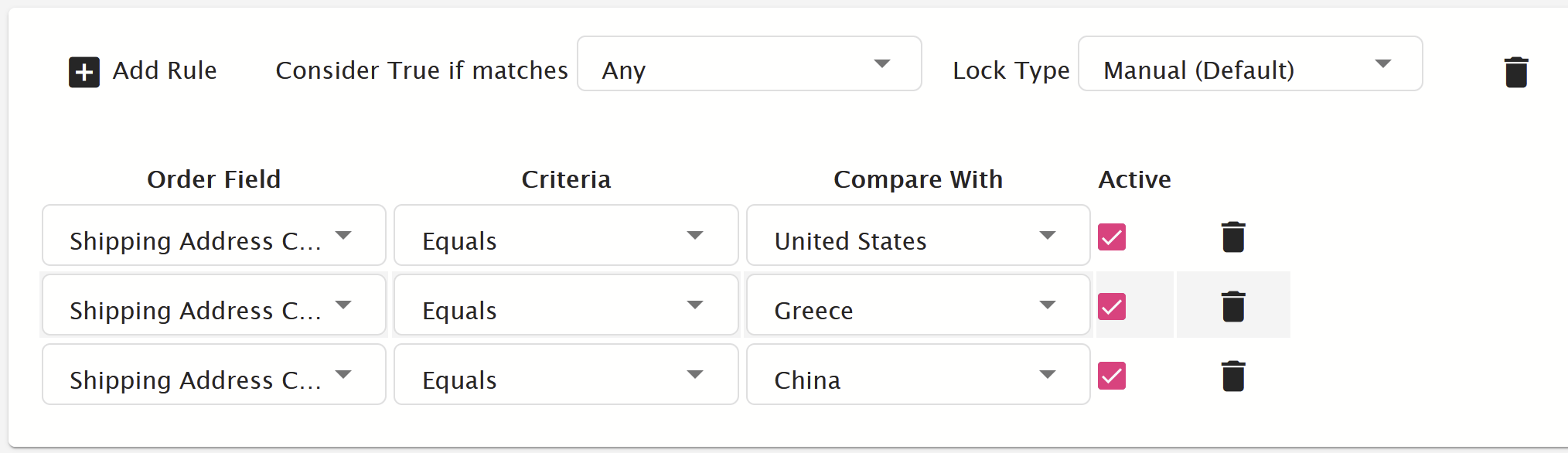Click the Add Rule plus icon
This screenshot has height=453, width=1568.
point(84,72)
